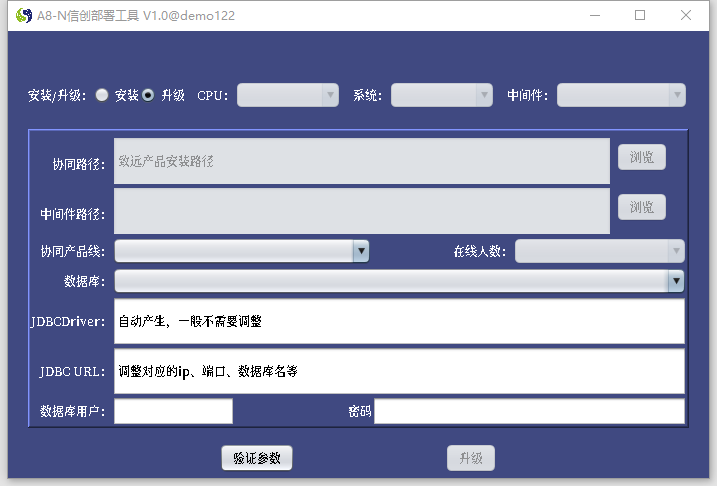The image size is (717, 486).
Task: Click the 数据库用户 input field
Action: tap(173, 411)
